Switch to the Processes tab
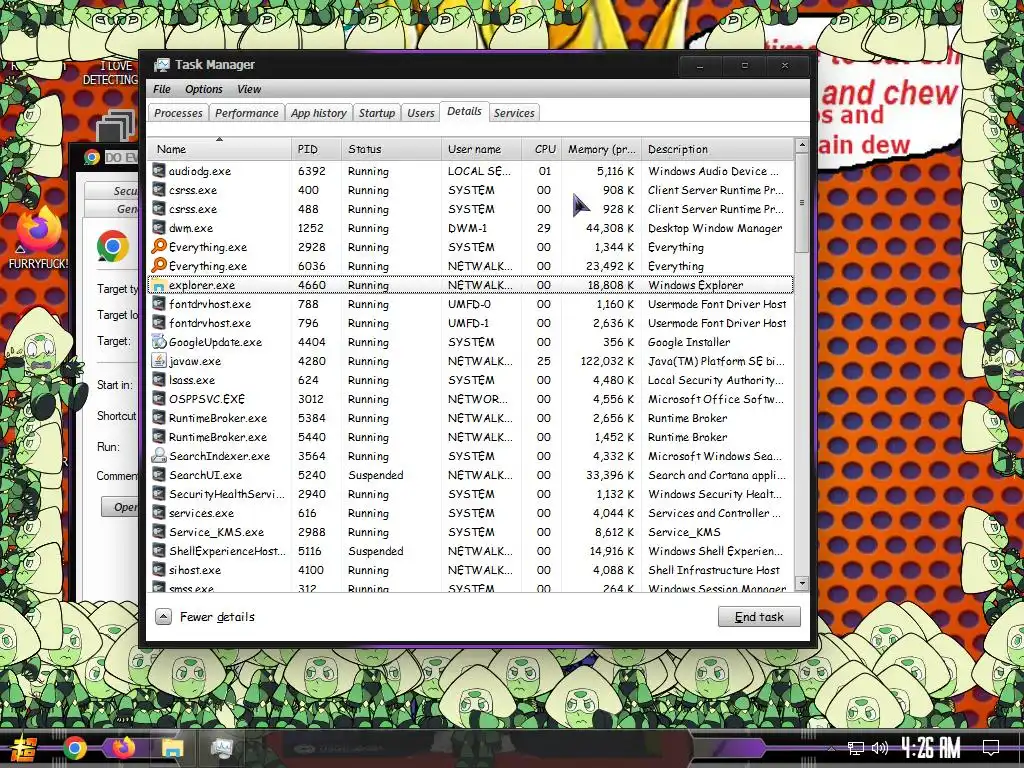The height and width of the screenshot is (768, 1024). 178,113
